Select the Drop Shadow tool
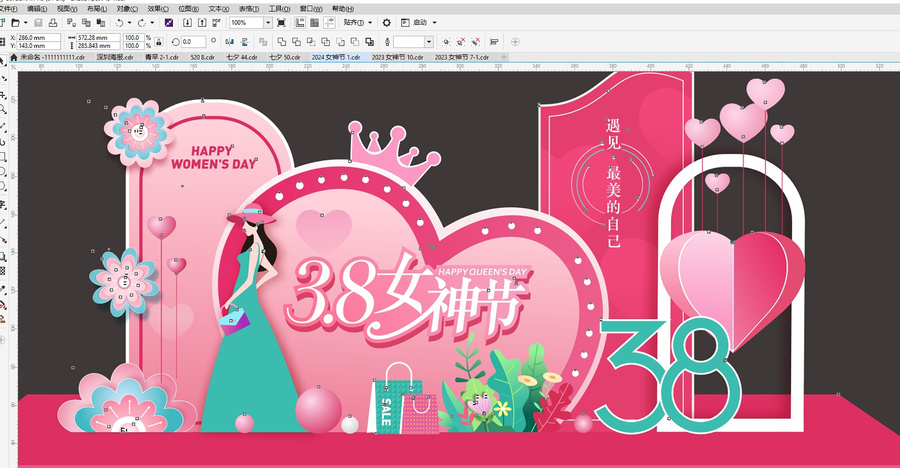The image size is (900, 468). tap(2, 256)
